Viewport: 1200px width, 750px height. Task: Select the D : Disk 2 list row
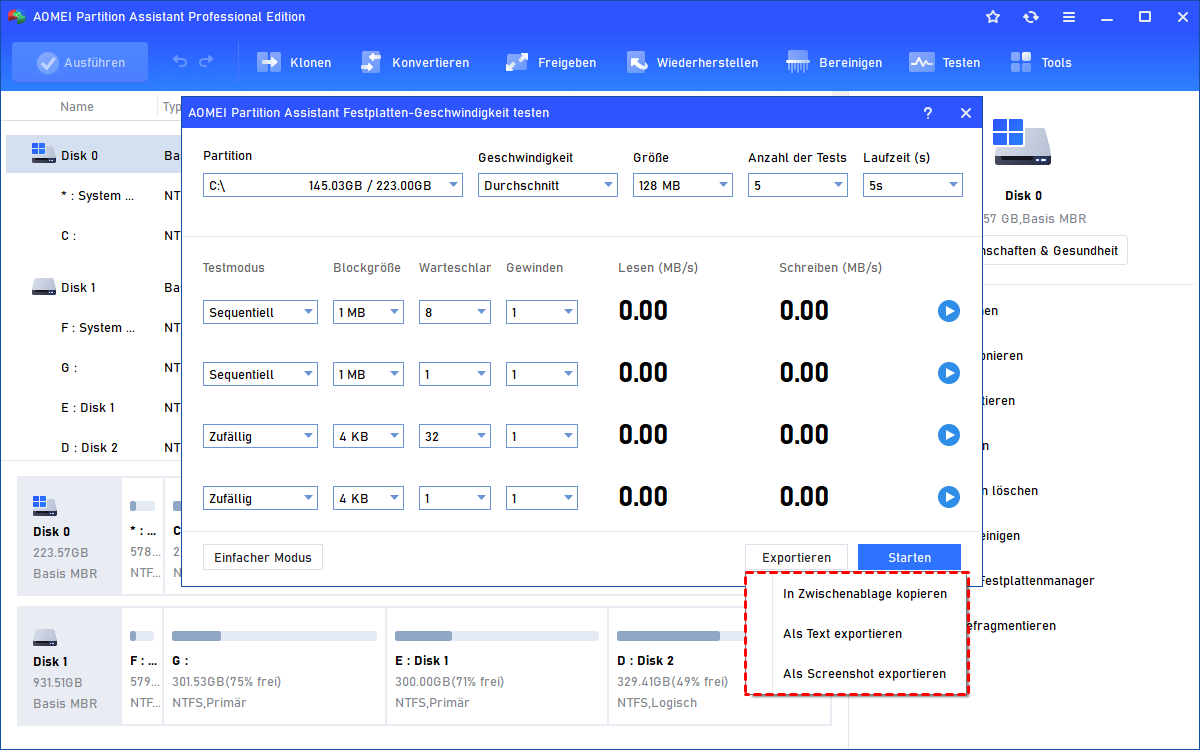94,448
